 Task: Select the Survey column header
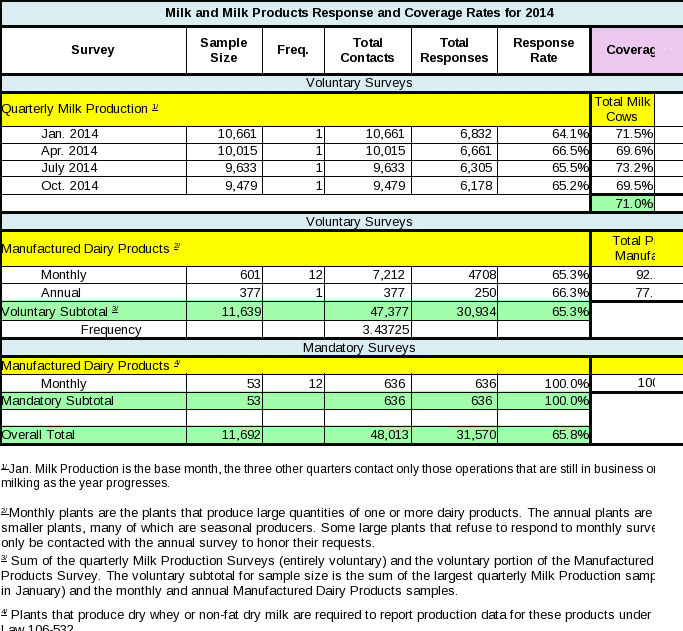[93, 50]
